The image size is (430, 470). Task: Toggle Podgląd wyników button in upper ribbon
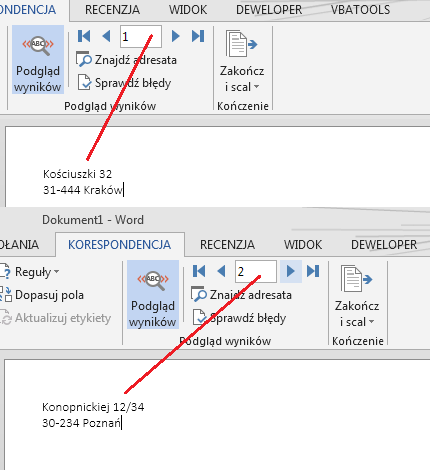[x=38, y=60]
